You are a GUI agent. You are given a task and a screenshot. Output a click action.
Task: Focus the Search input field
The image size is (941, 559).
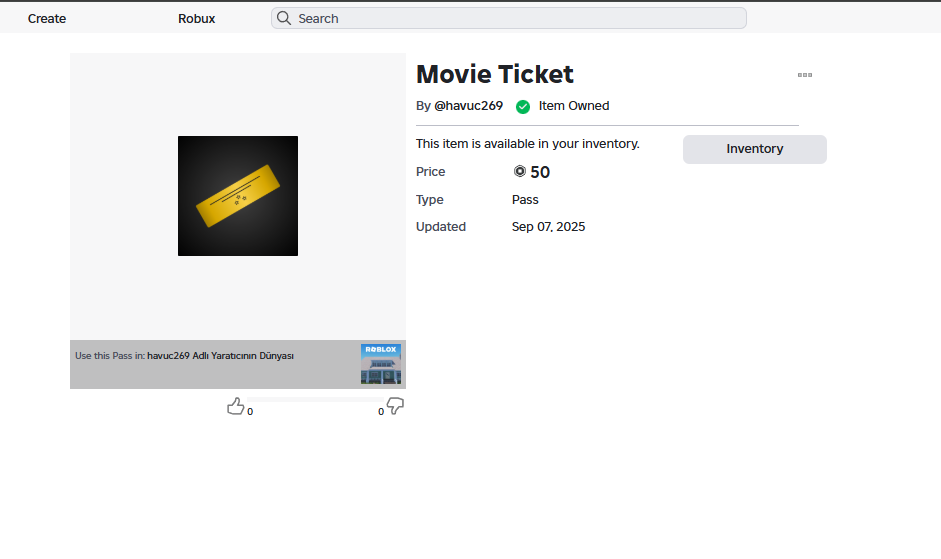point(515,18)
